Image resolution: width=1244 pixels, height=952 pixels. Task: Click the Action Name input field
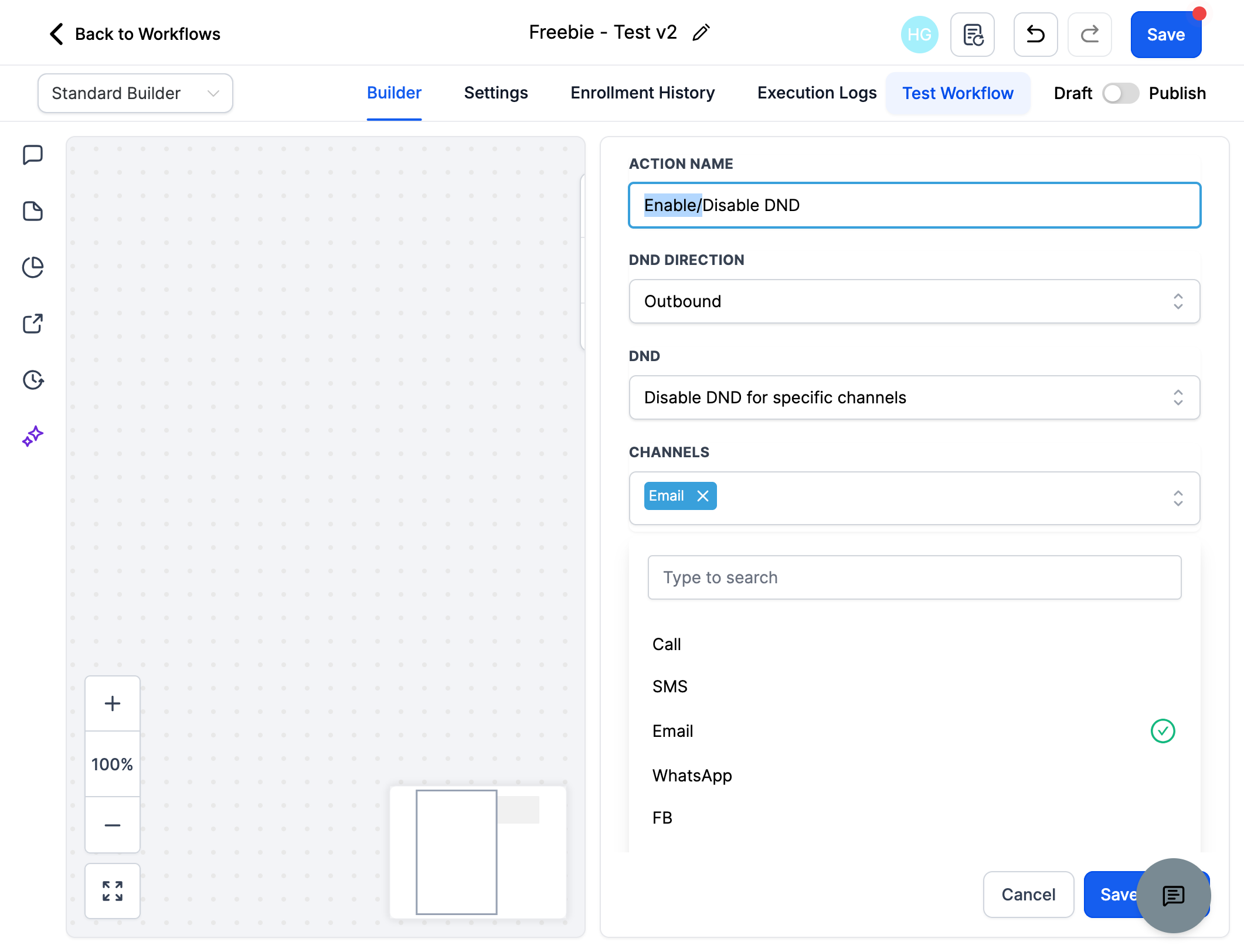[915, 205]
